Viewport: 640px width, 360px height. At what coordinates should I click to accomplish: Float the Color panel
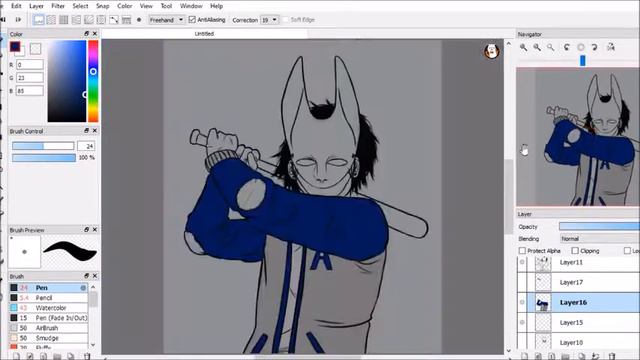click(87, 33)
